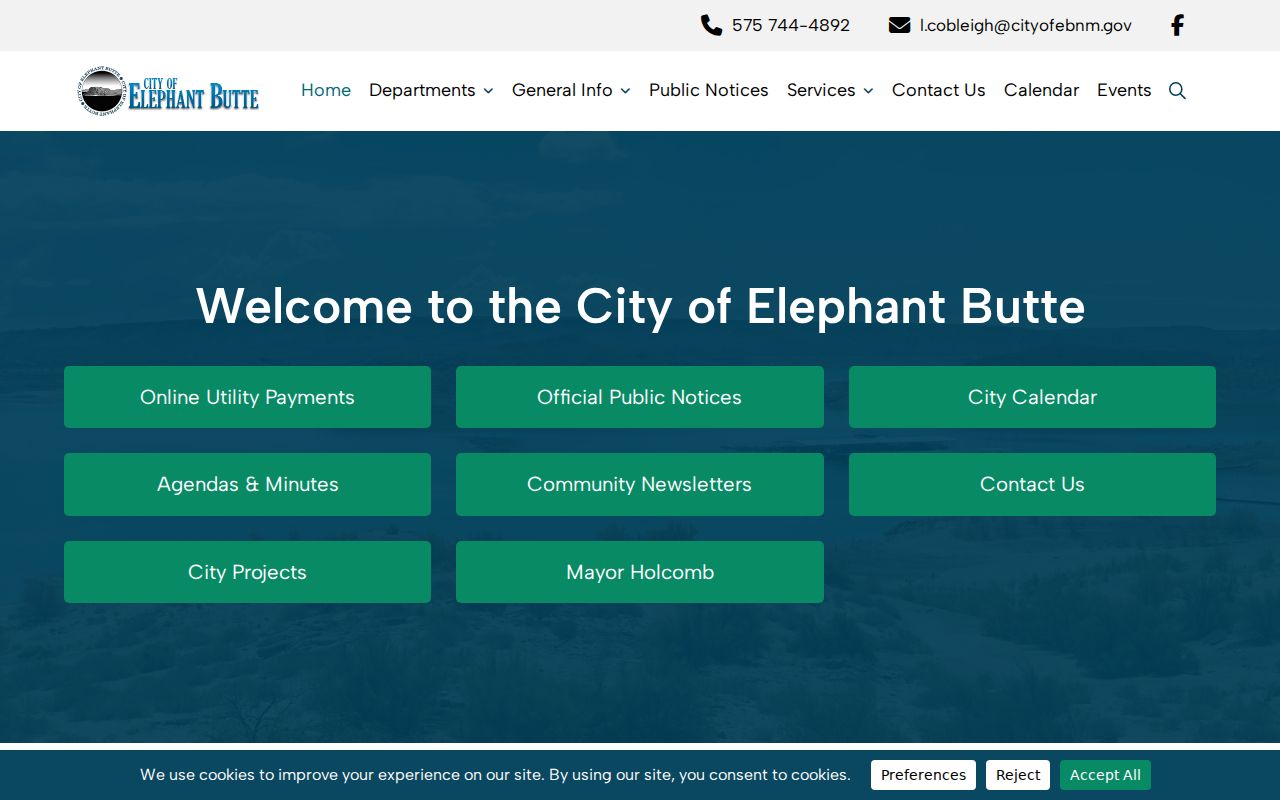Open Online Utility Payments button
1280x800 pixels.
(247, 397)
